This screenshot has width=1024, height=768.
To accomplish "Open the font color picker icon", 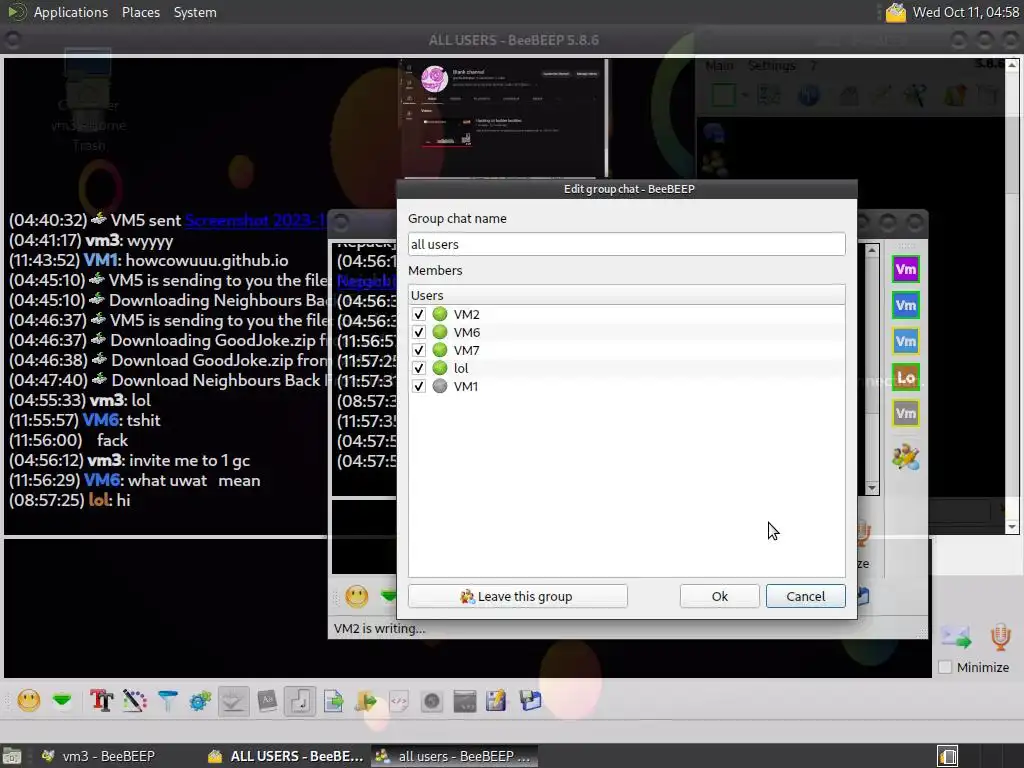I will [135, 701].
